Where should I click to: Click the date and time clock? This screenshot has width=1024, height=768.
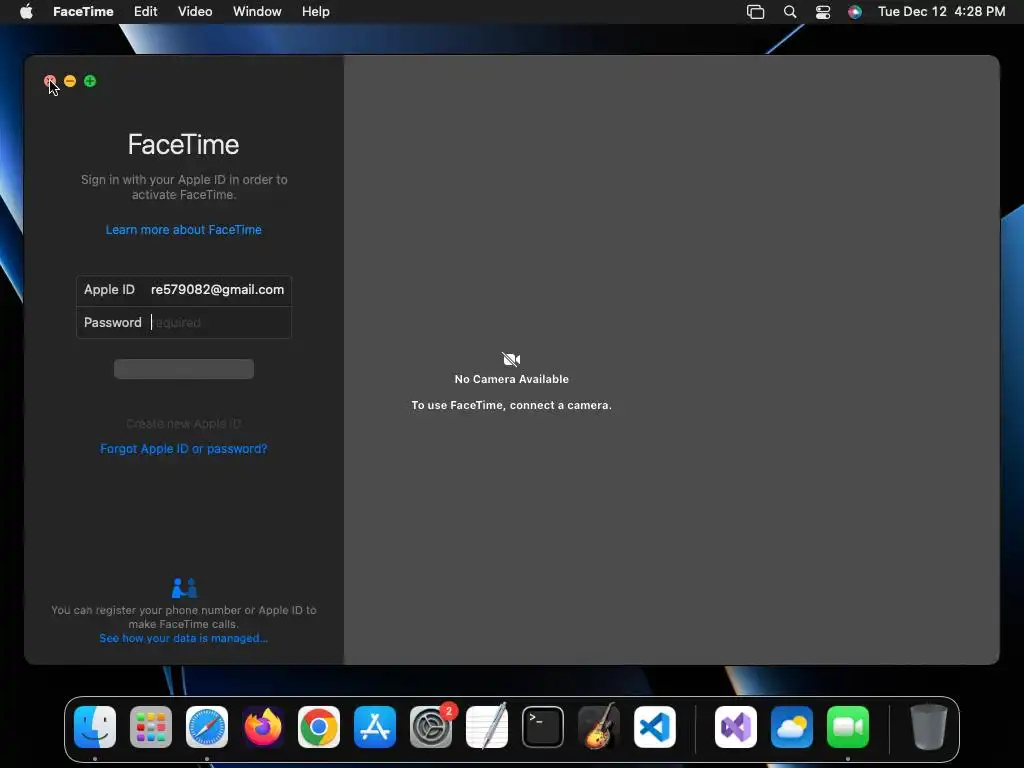pyautogui.click(x=941, y=12)
